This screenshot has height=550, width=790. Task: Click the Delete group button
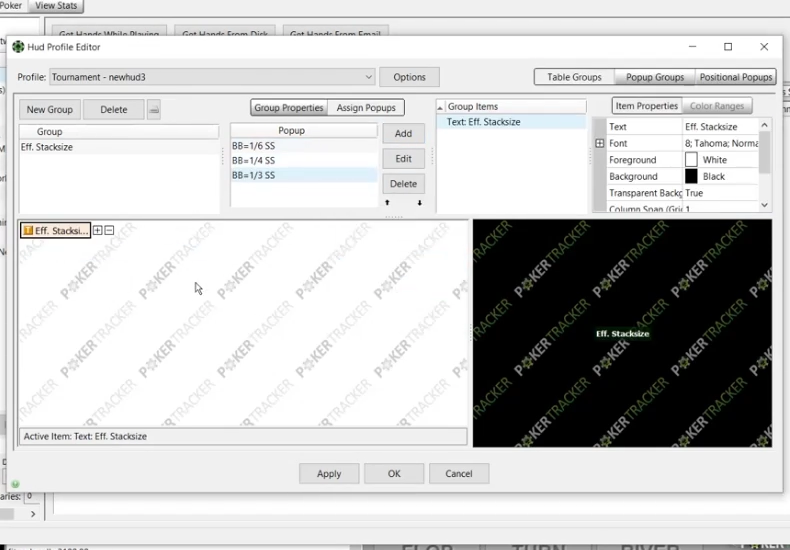(113, 109)
